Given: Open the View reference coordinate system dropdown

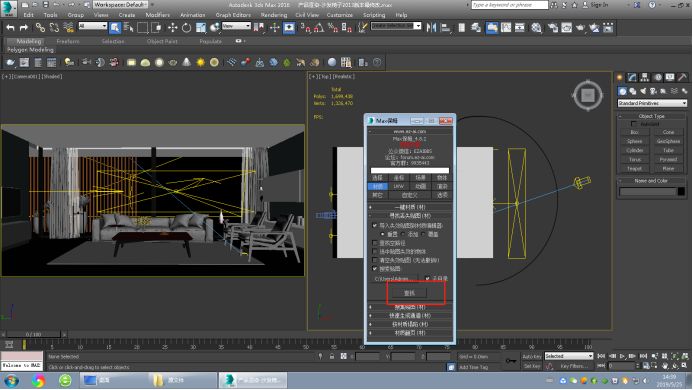Looking at the screenshot, I should click(236, 26).
